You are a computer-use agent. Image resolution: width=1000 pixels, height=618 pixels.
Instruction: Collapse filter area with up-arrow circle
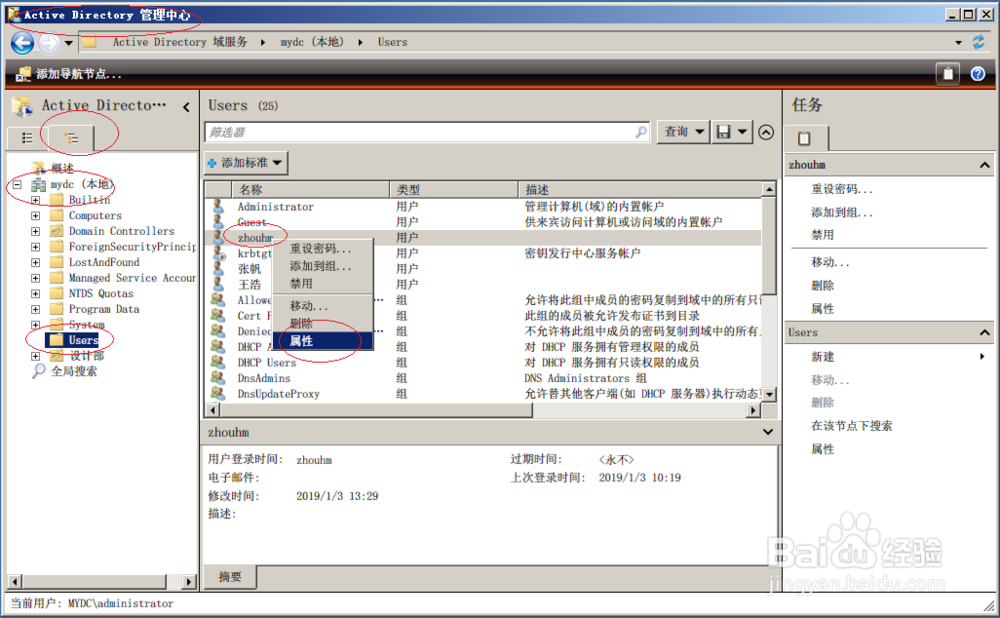pos(766,132)
